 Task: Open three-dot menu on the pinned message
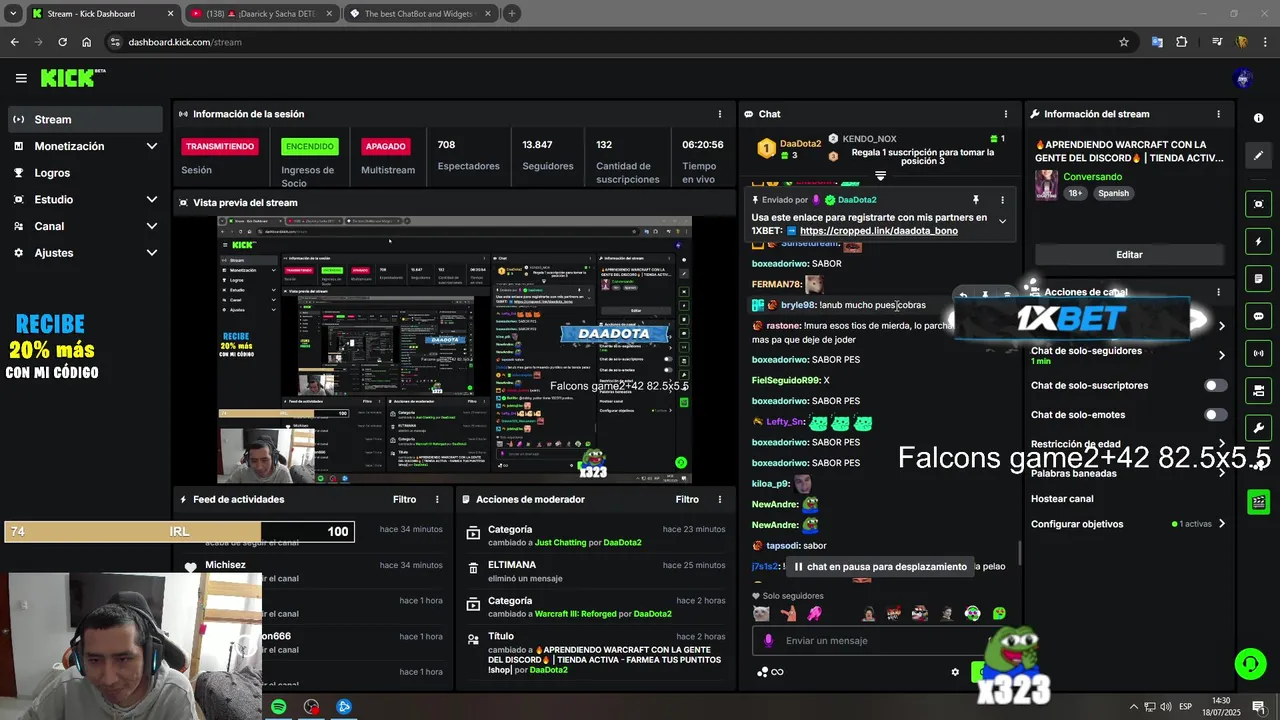point(1002,200)
